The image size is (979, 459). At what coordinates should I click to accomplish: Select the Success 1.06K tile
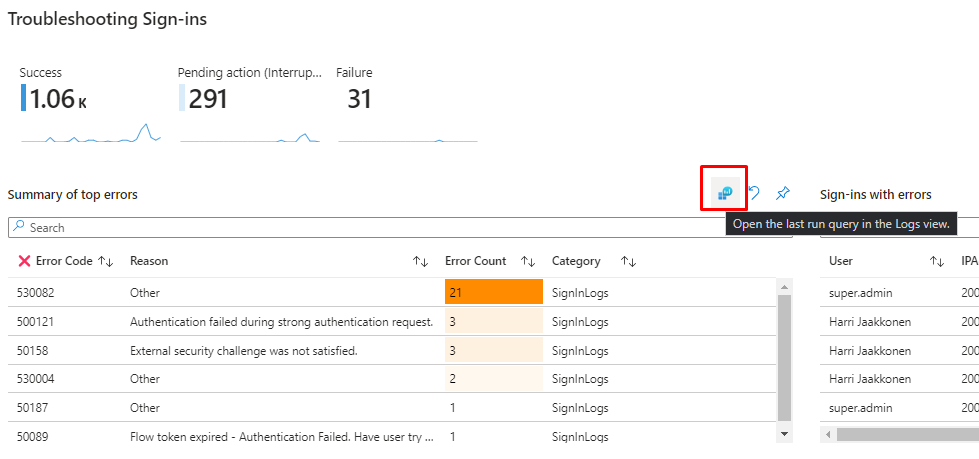point(89,105)
